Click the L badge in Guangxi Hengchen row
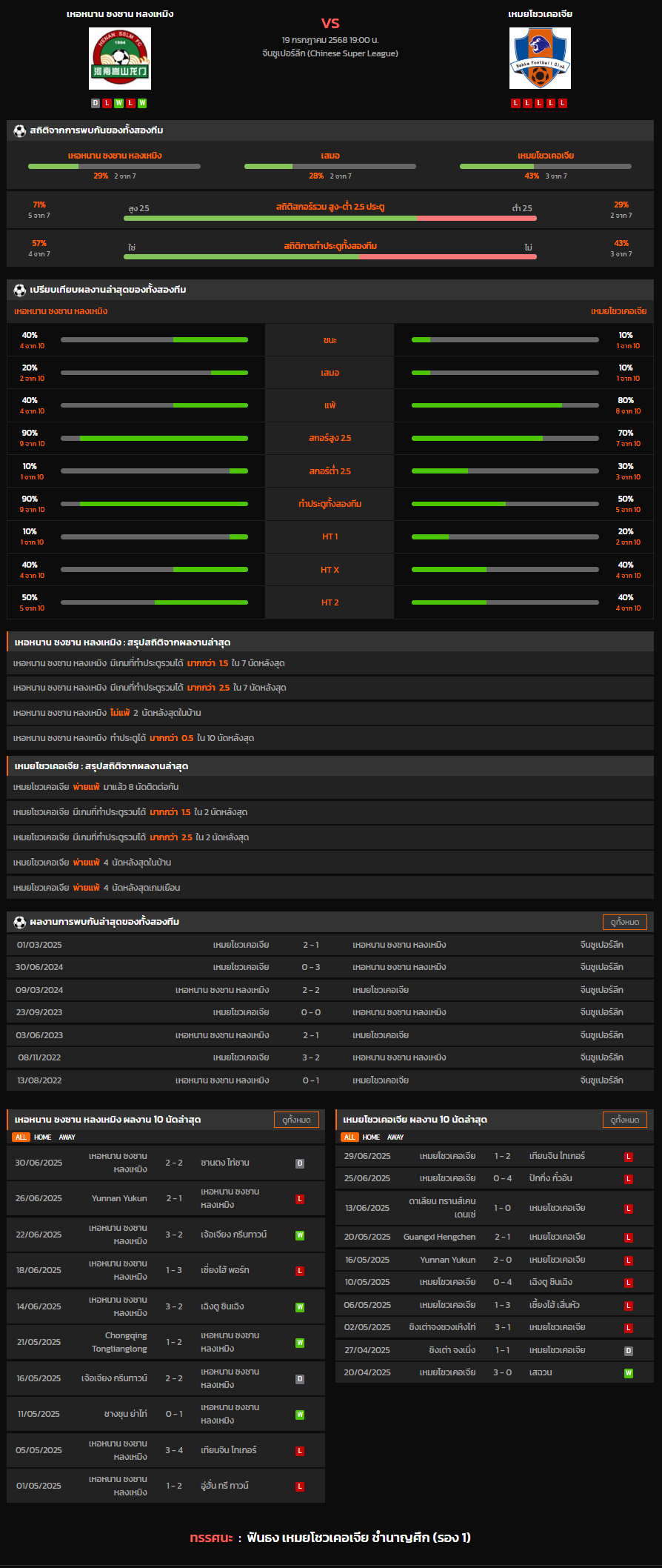662x1568 pixels. pos(628,1238)
